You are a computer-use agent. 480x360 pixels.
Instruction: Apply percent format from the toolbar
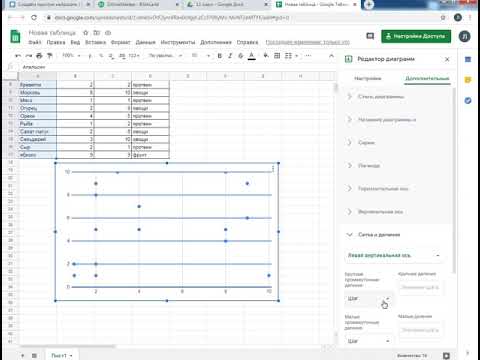tap(101, 56)
